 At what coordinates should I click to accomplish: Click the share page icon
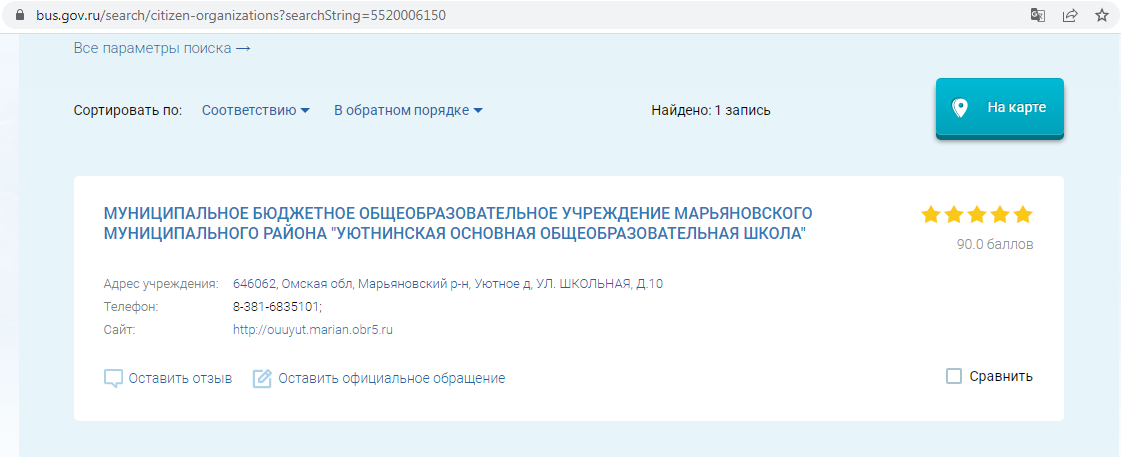click(x=1070, y=15)
